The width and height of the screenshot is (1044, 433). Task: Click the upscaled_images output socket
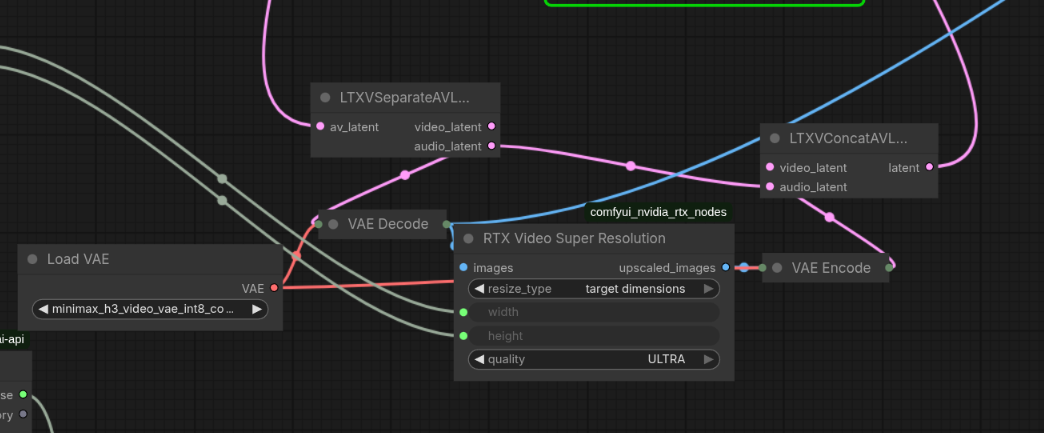coord(726,268)
